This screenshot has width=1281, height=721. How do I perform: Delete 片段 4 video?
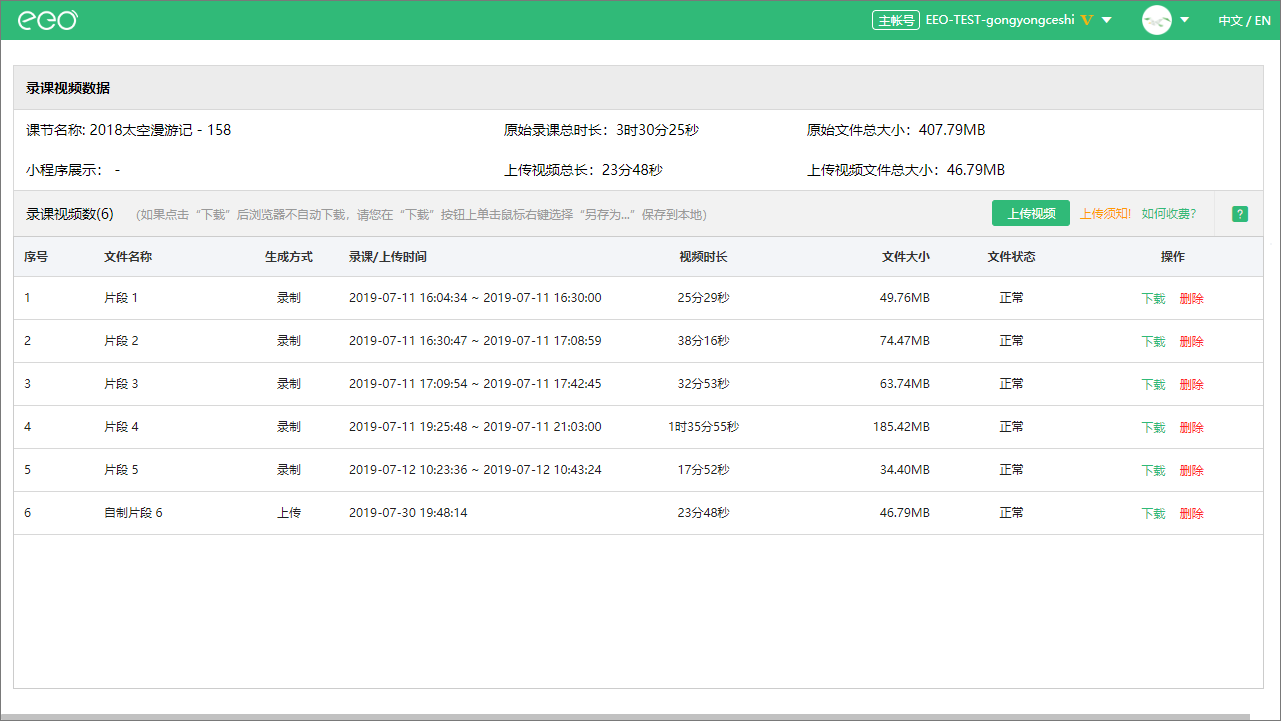pyautogui.click(x=1192, y=427)
